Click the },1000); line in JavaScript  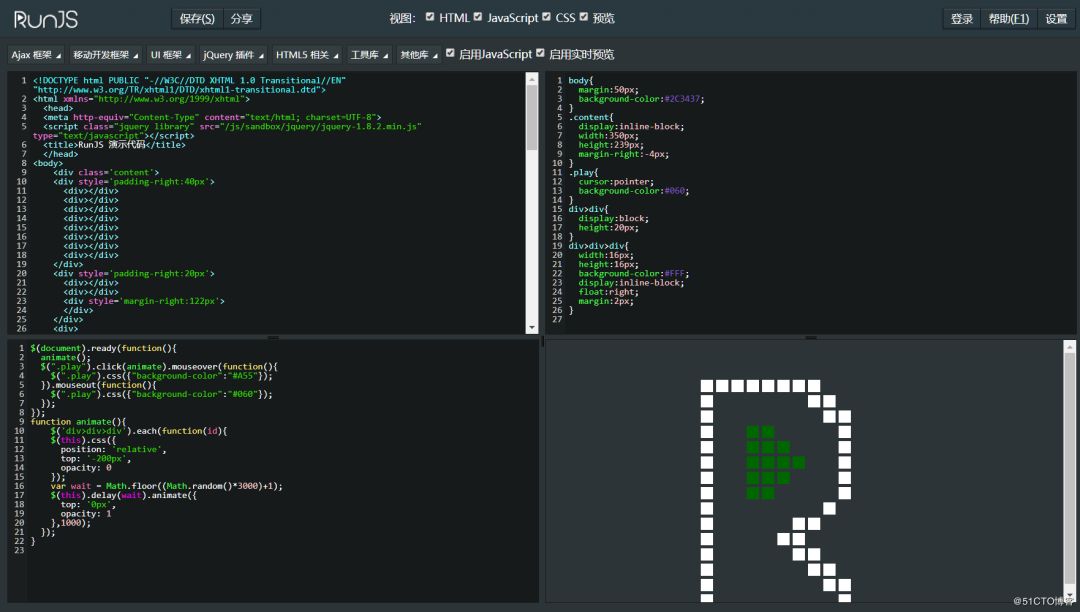[x=70, y=523]
